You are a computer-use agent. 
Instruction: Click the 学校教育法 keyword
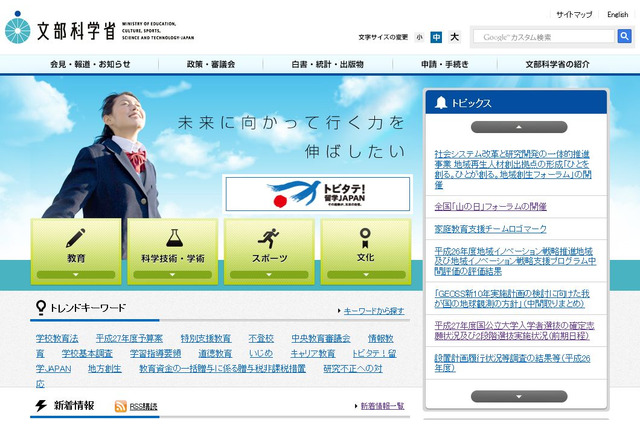click(x=57, y=338)
